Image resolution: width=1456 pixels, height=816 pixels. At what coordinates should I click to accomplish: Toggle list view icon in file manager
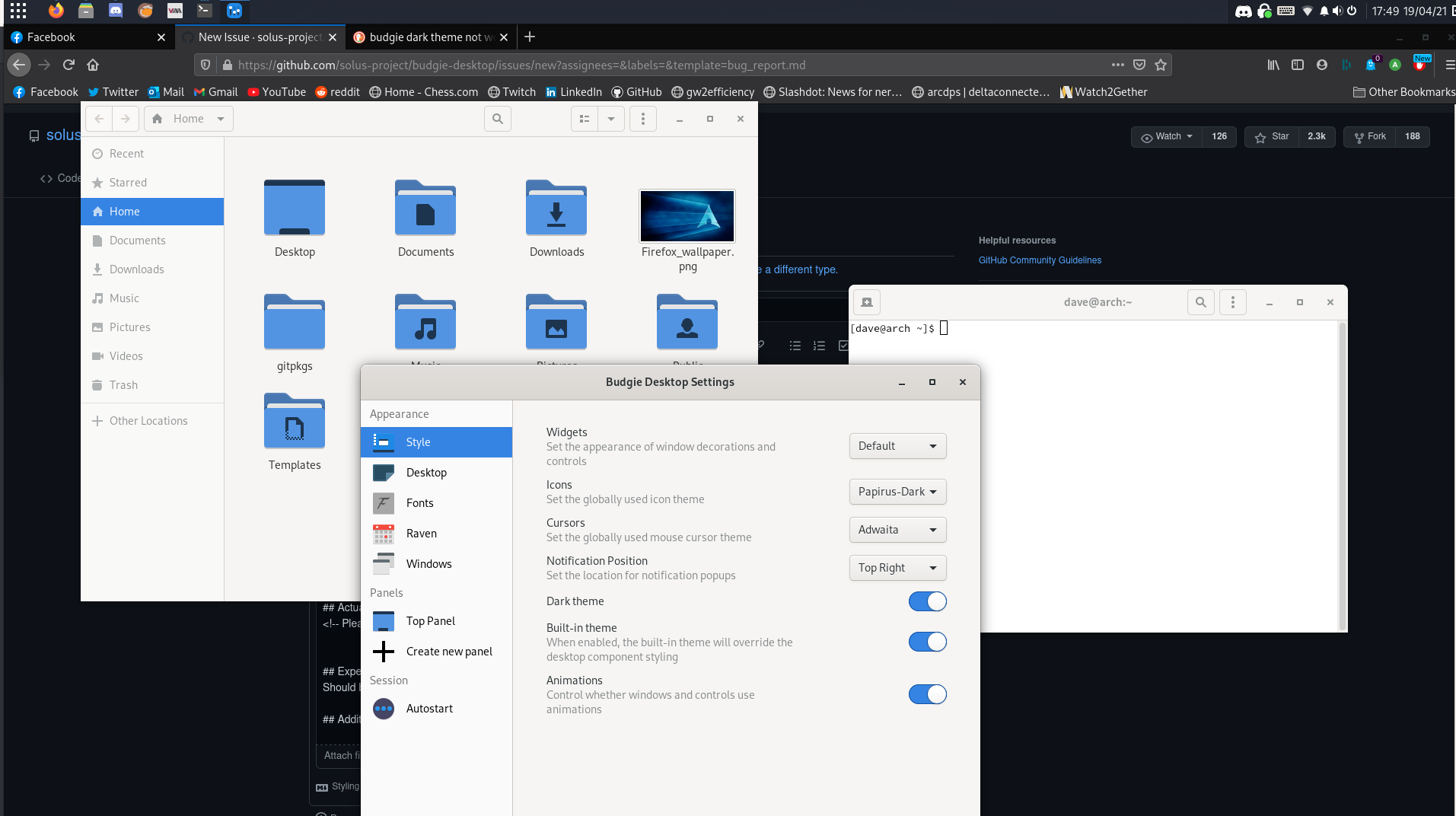click(585, 119)
